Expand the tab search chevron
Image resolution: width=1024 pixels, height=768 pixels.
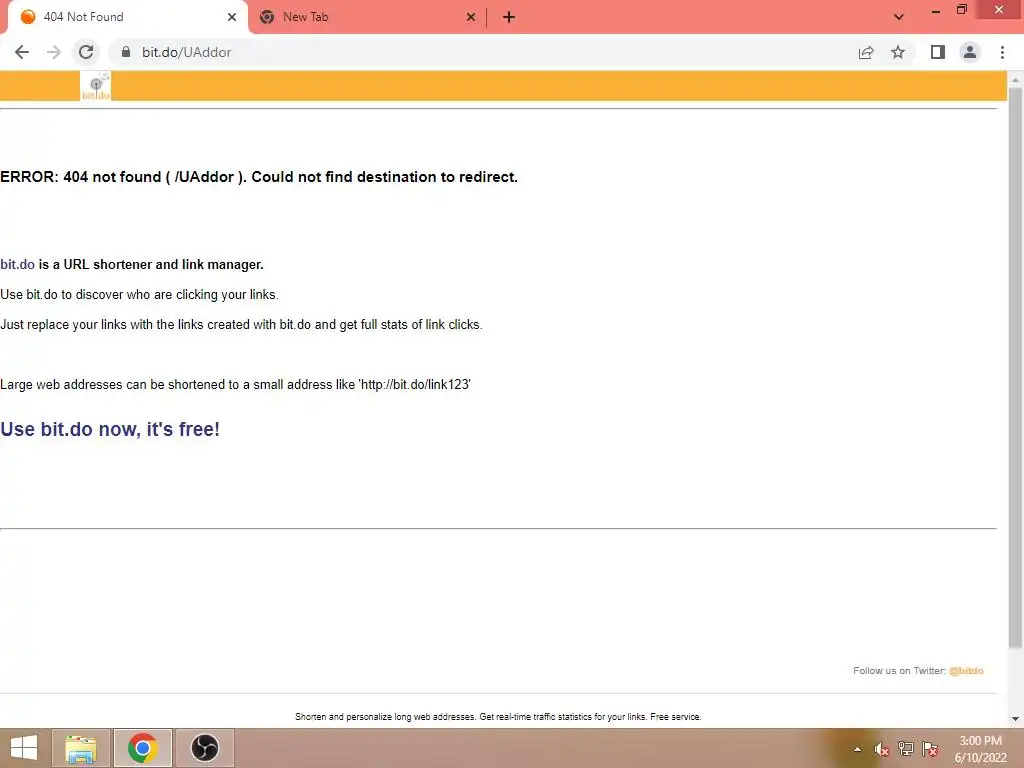pos(899,17)
